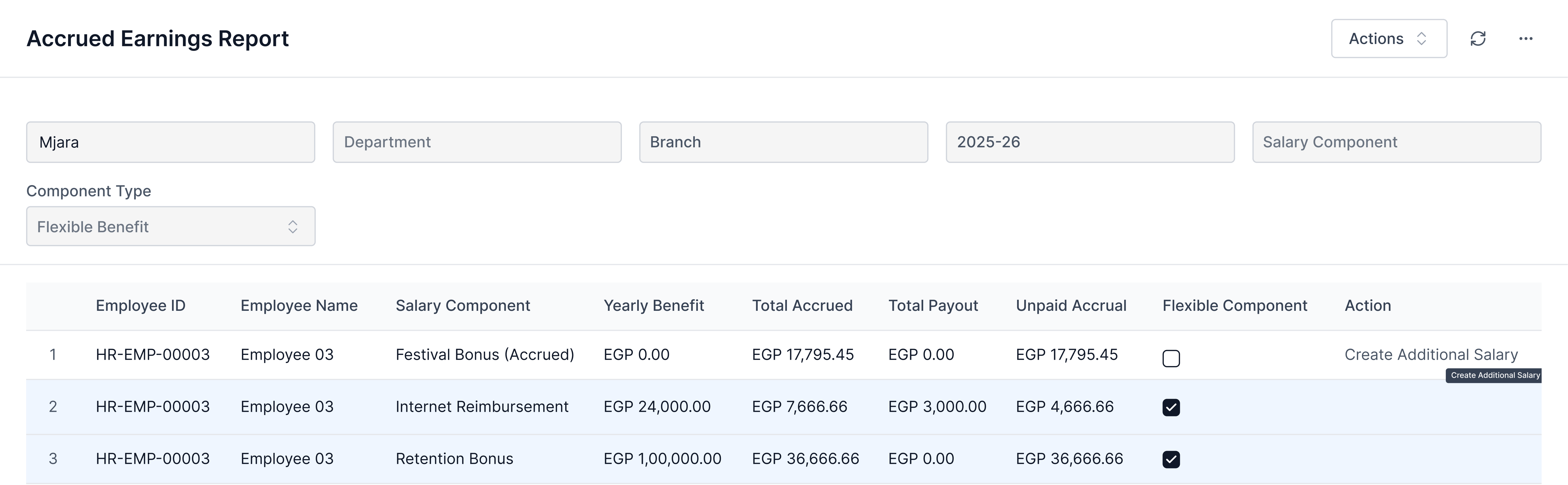Viewport: 1568px width, 485px height.
Task: Refresh the Accrued Earnings Report
Action: [x=1478, y=38]
